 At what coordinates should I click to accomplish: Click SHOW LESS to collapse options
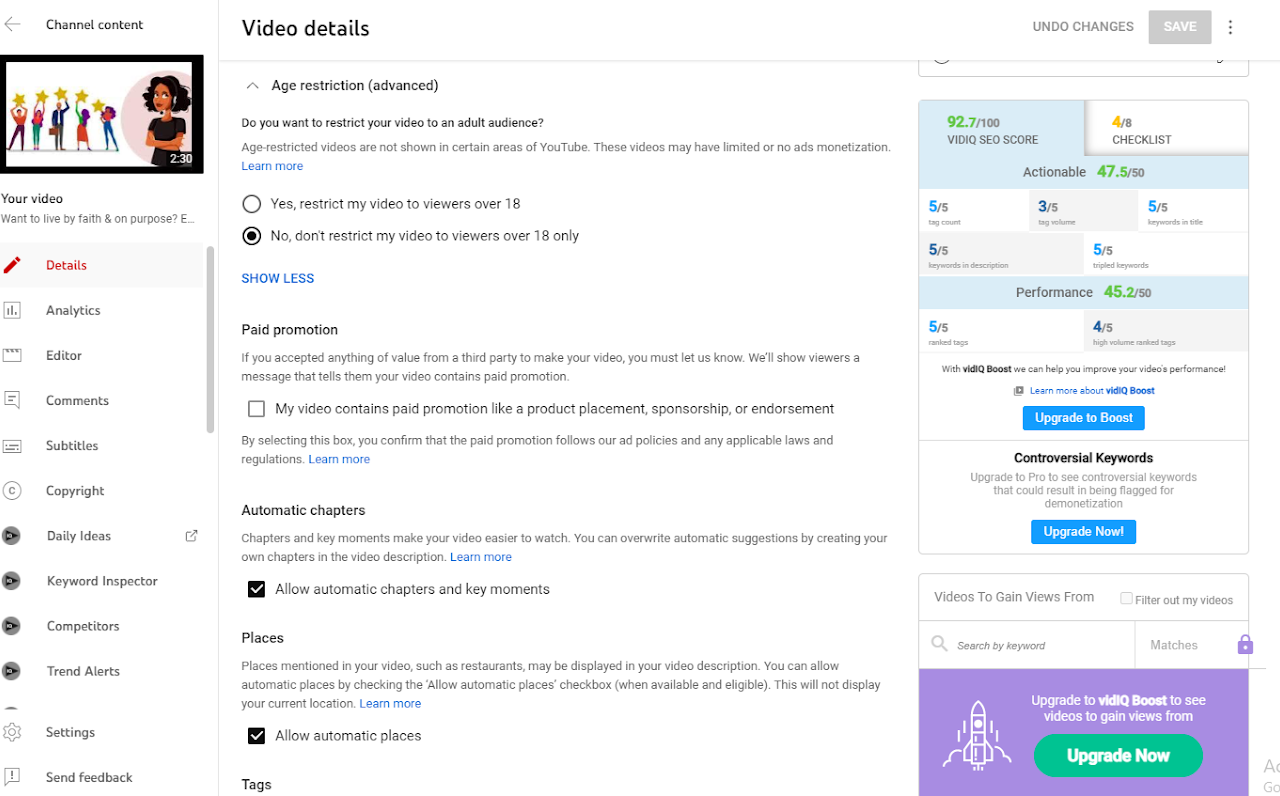(x=278, y=279)
